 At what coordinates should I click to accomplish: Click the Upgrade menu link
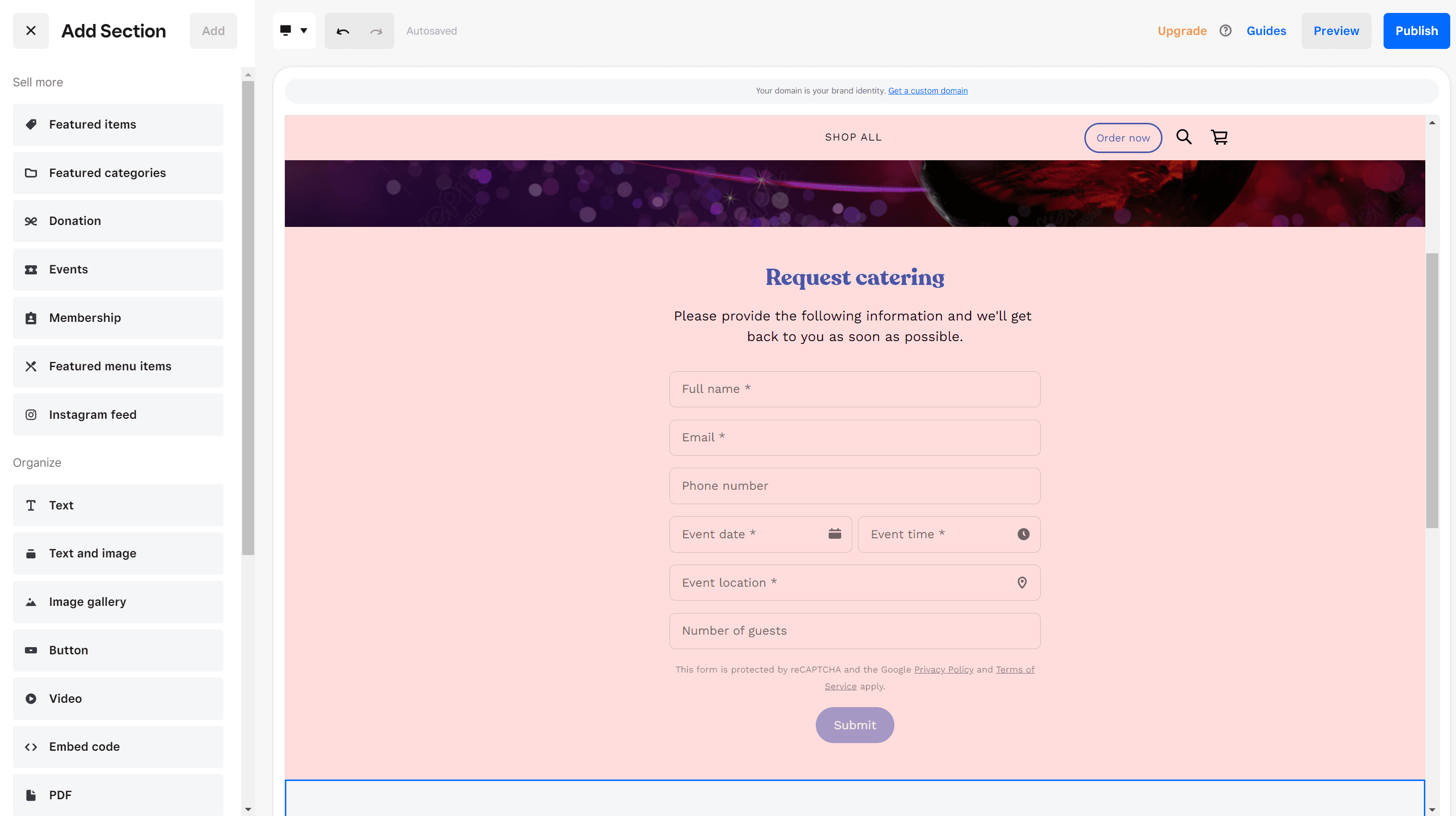[1182, 30]
